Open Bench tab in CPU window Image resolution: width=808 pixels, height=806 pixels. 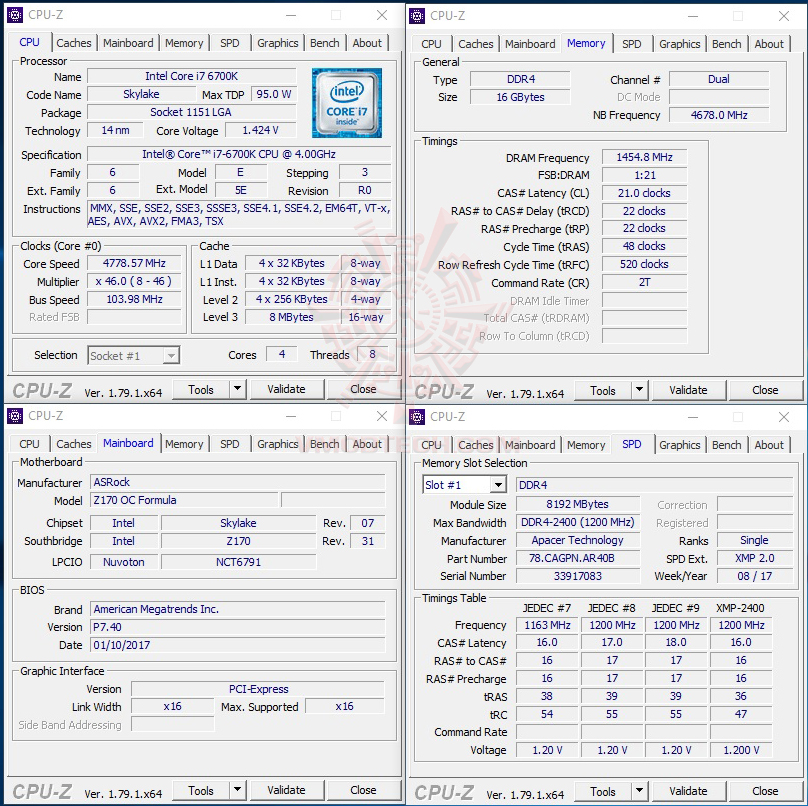(x=325, y=43)
